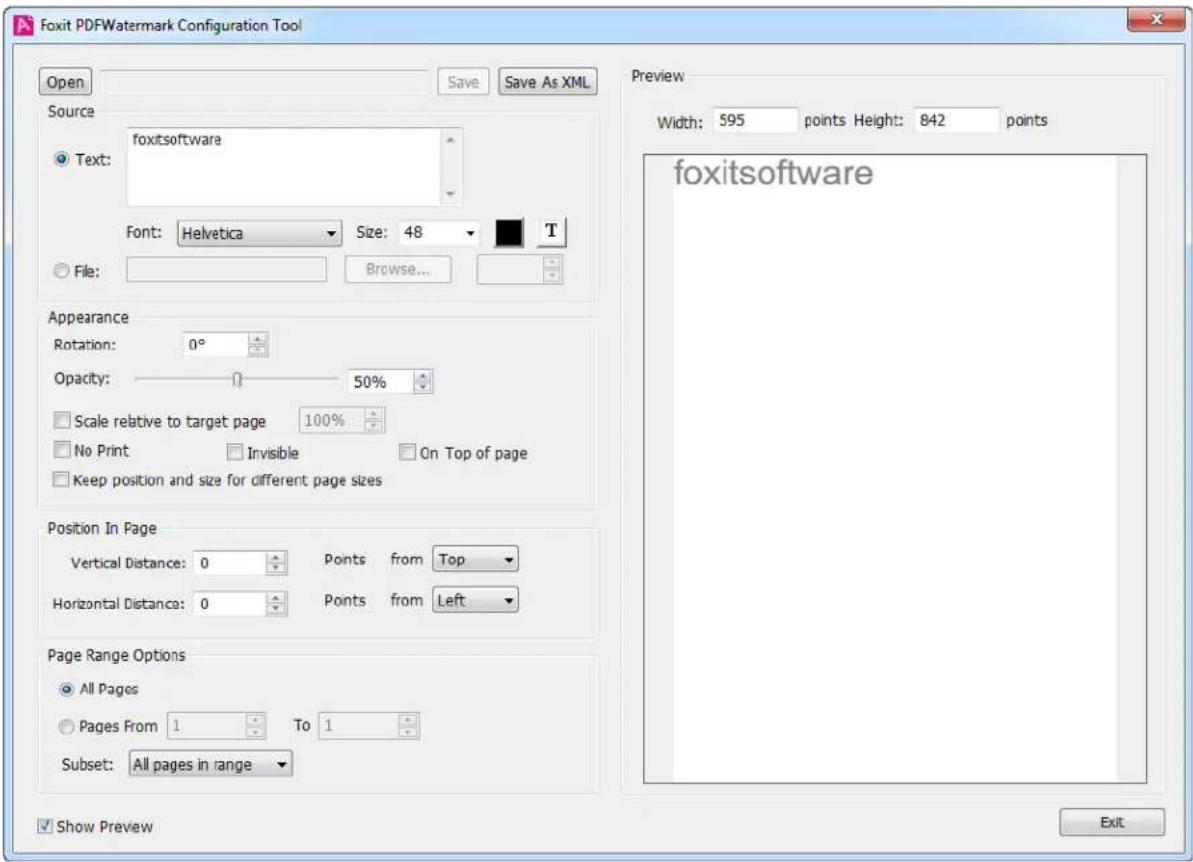The width and height of the screenshot is (1193, 862).
Task: Click the text box scroll-down arrow
Action: tap(450, 193)
